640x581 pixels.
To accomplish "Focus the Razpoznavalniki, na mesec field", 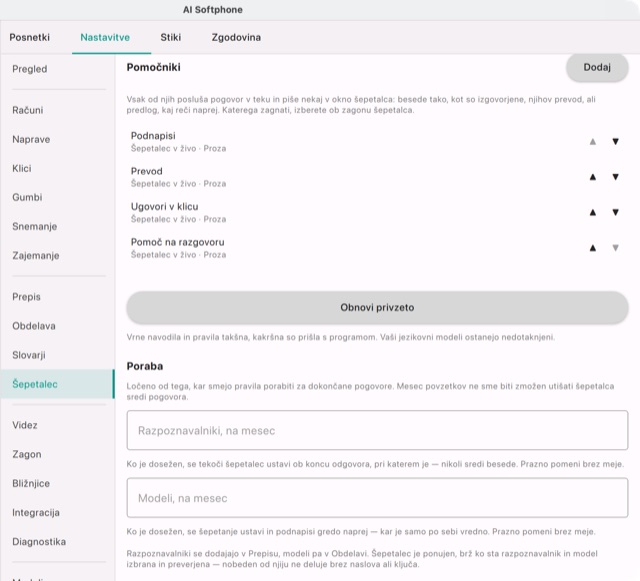I will click(x=377, y=430).
